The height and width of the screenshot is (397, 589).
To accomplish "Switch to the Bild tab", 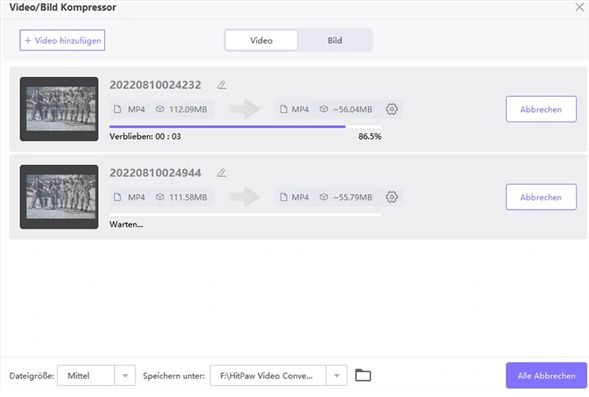I will click(335, 41).
